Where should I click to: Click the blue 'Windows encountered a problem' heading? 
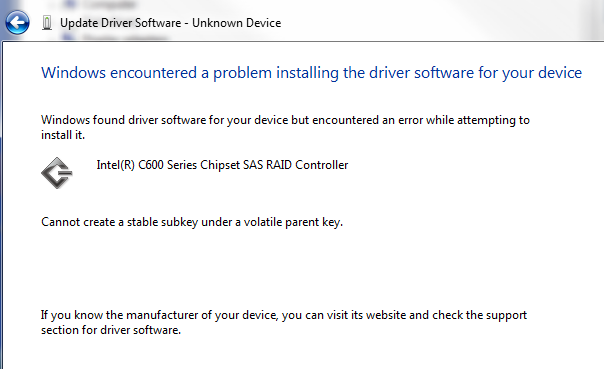[x=311, y=73]
